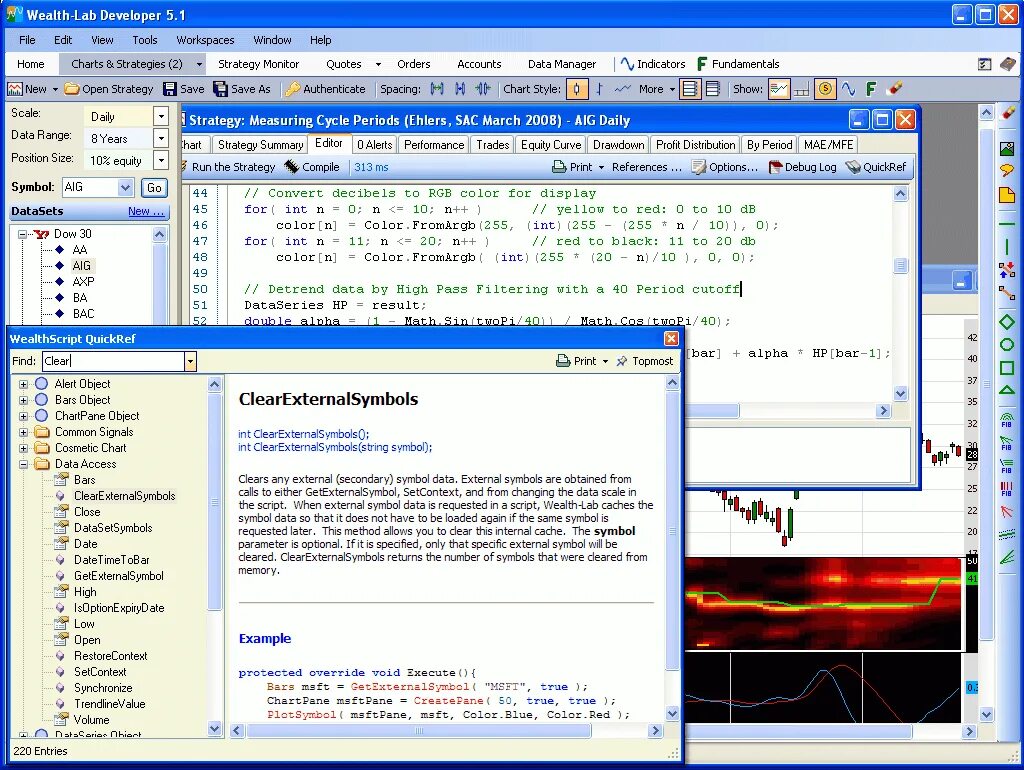The image size is (1024, 770).
Task: Open the Find combo box dropdown
Action: [x=190, y=361]
